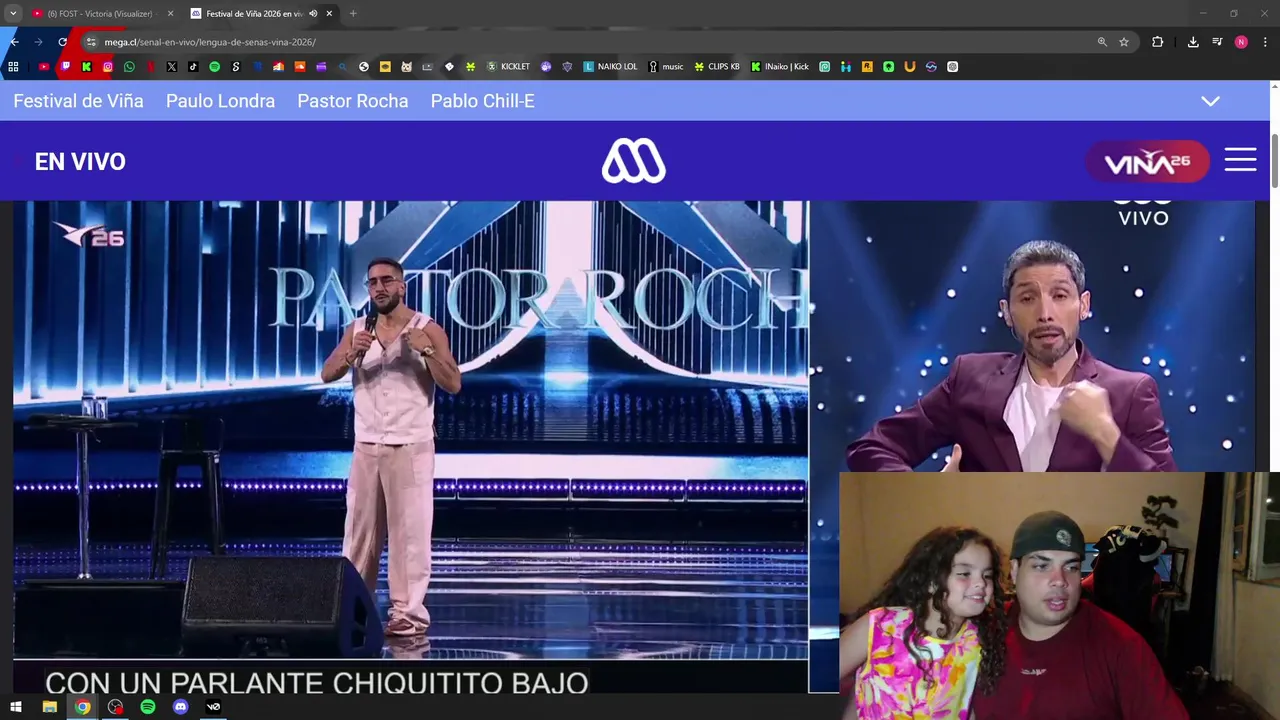Click the zoom magnifier in address bar

(x=1102, y=42)
